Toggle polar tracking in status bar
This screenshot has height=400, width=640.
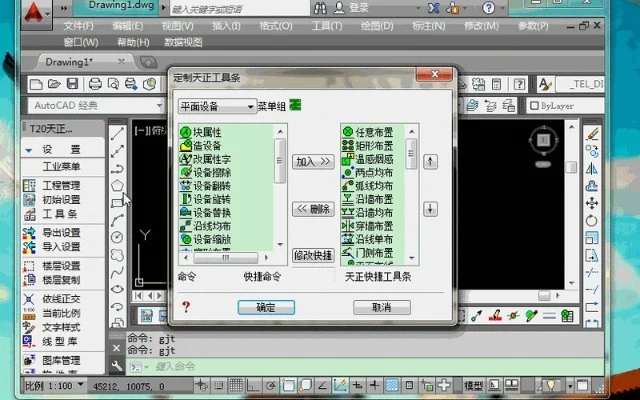point(270,385)
